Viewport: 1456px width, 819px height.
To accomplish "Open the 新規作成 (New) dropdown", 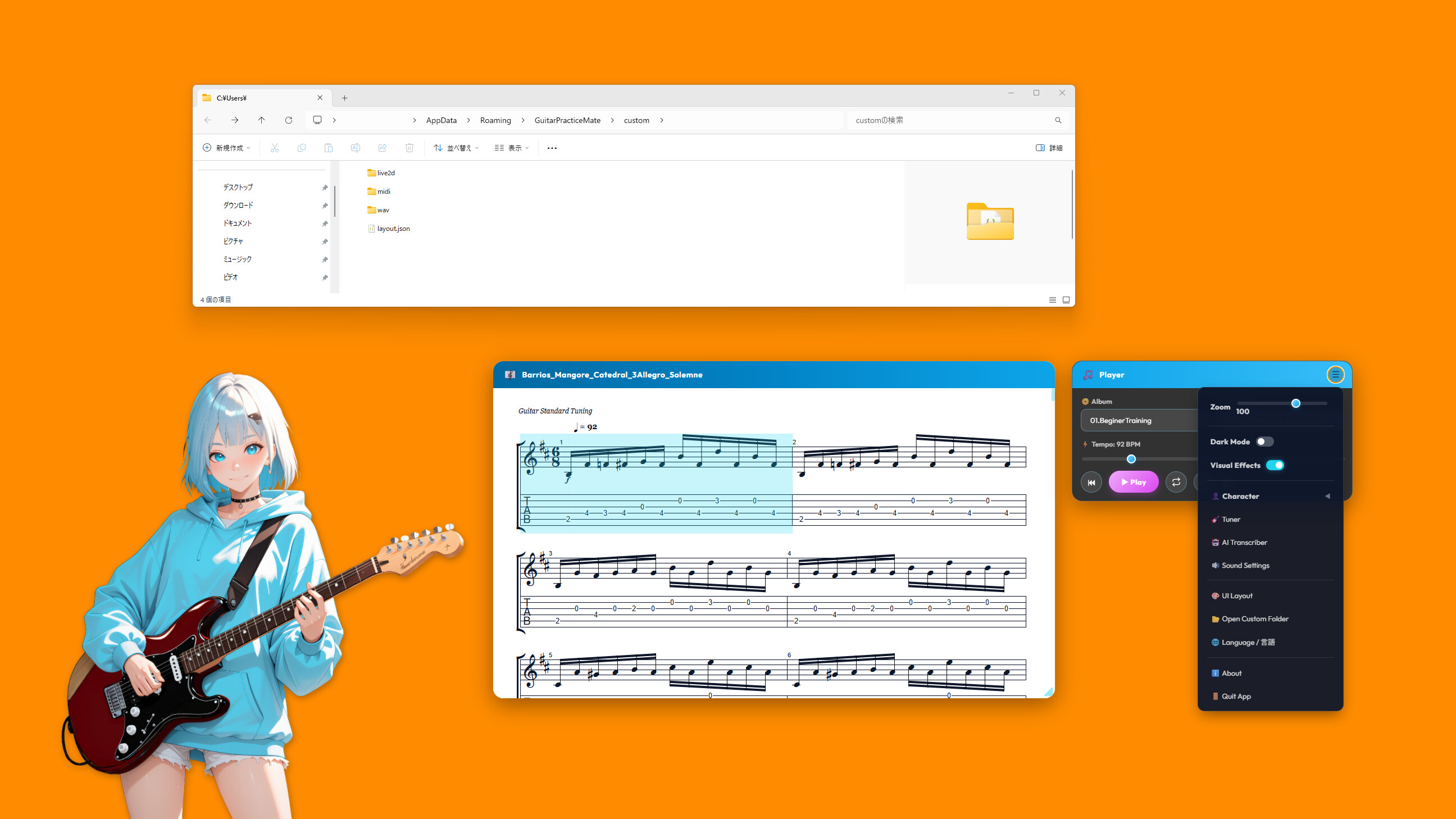I will (226, 148).
